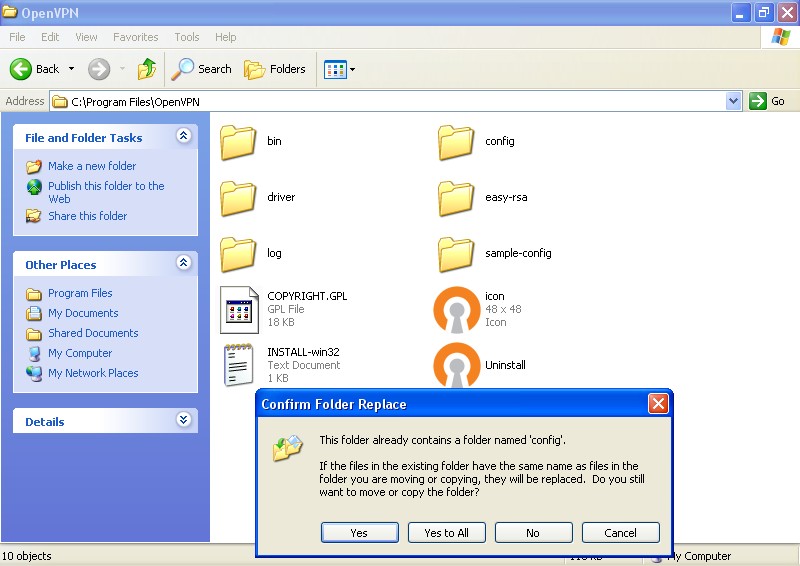Expand the Details panel
Viewport: 800px width, 566px height.
pos(184,420)
